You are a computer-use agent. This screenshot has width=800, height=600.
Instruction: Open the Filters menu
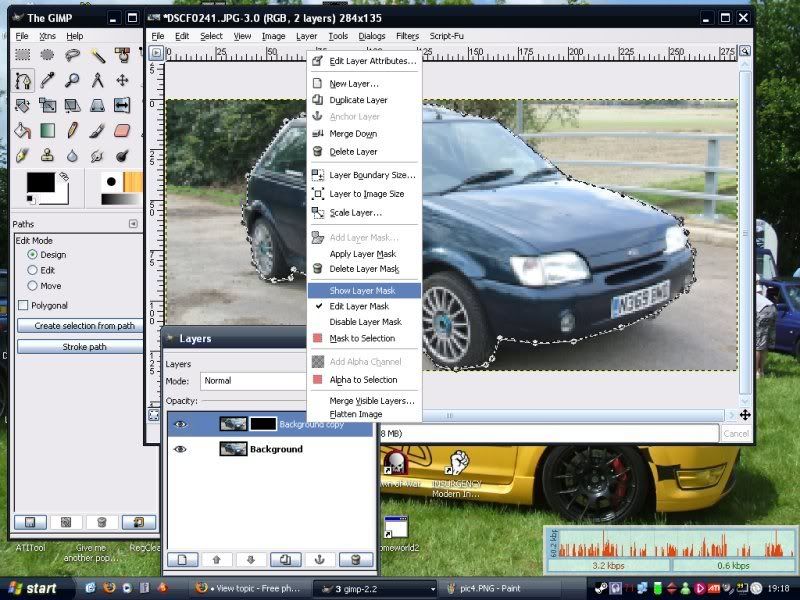[407, 36]
